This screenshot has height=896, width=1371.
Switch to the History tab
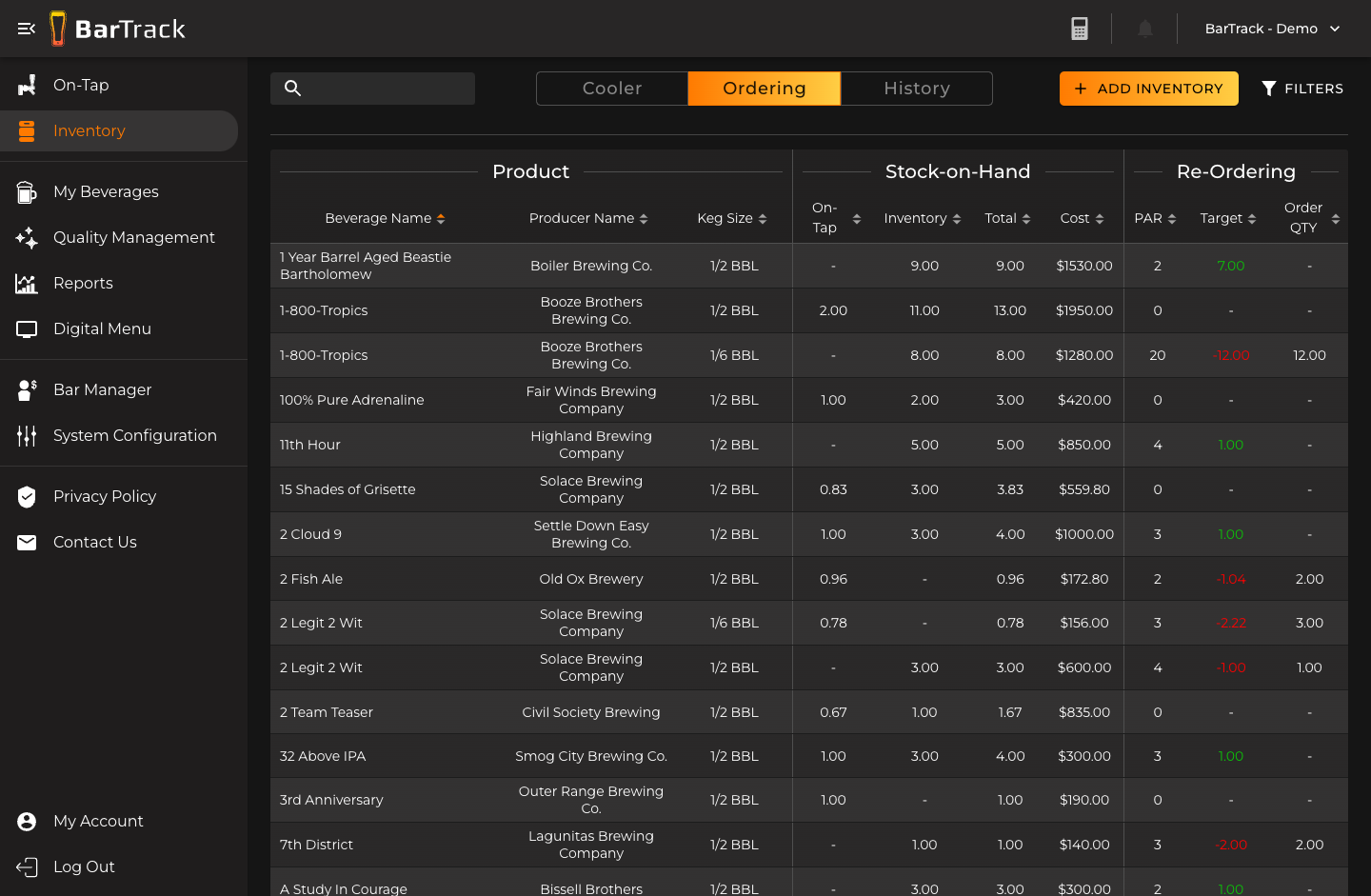pyautogui.click(x=916, y=88)
